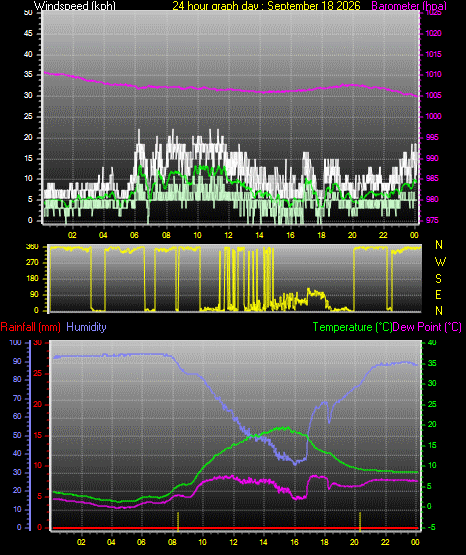Click the W compass direction label

pos(440,262)
